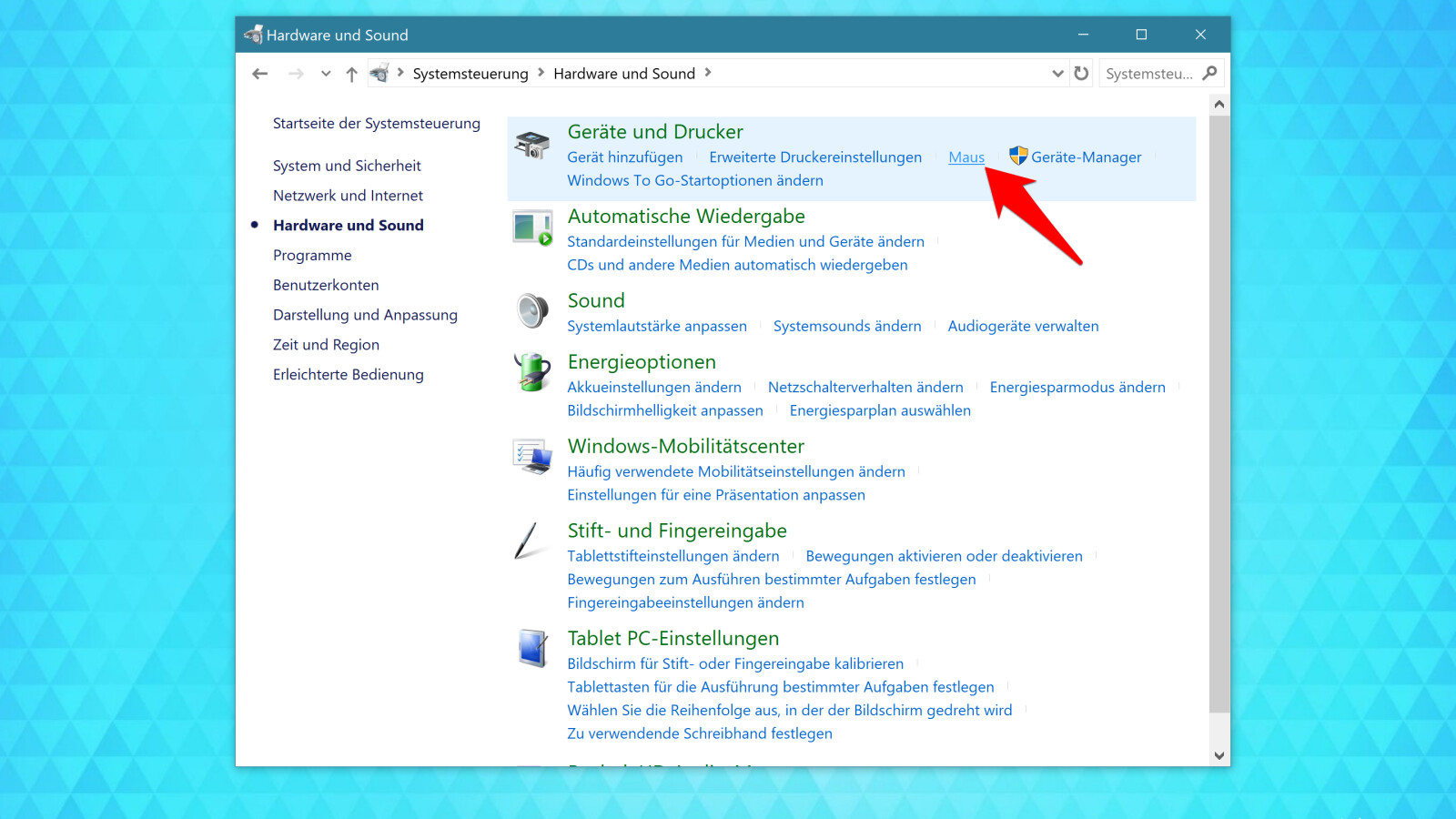This screenshot has height=819, width=1456.
Task: Refresh the Hardware und Sound view
Action: 1081,73
